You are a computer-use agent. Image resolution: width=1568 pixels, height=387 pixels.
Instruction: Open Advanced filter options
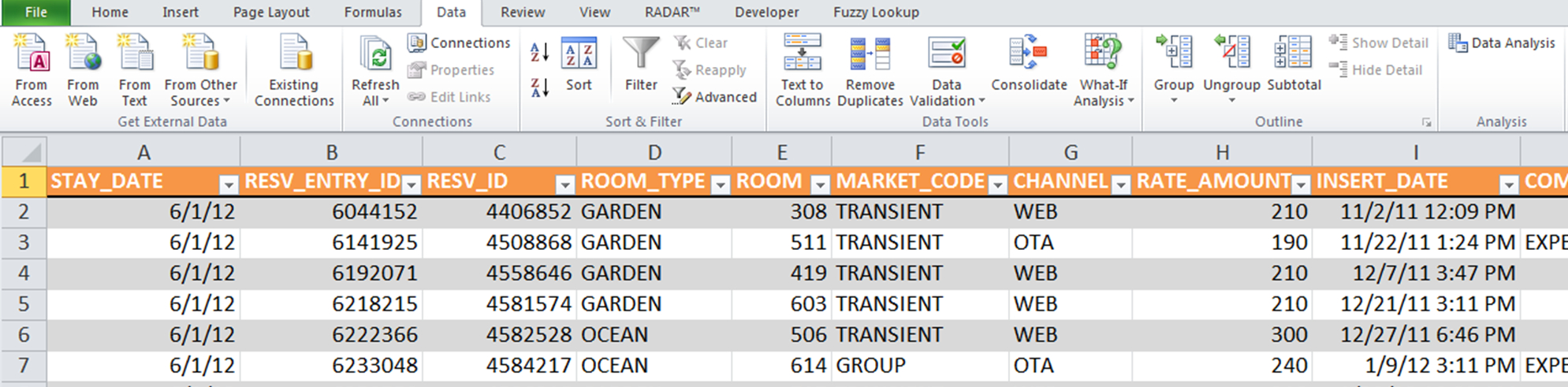(714, 97)
